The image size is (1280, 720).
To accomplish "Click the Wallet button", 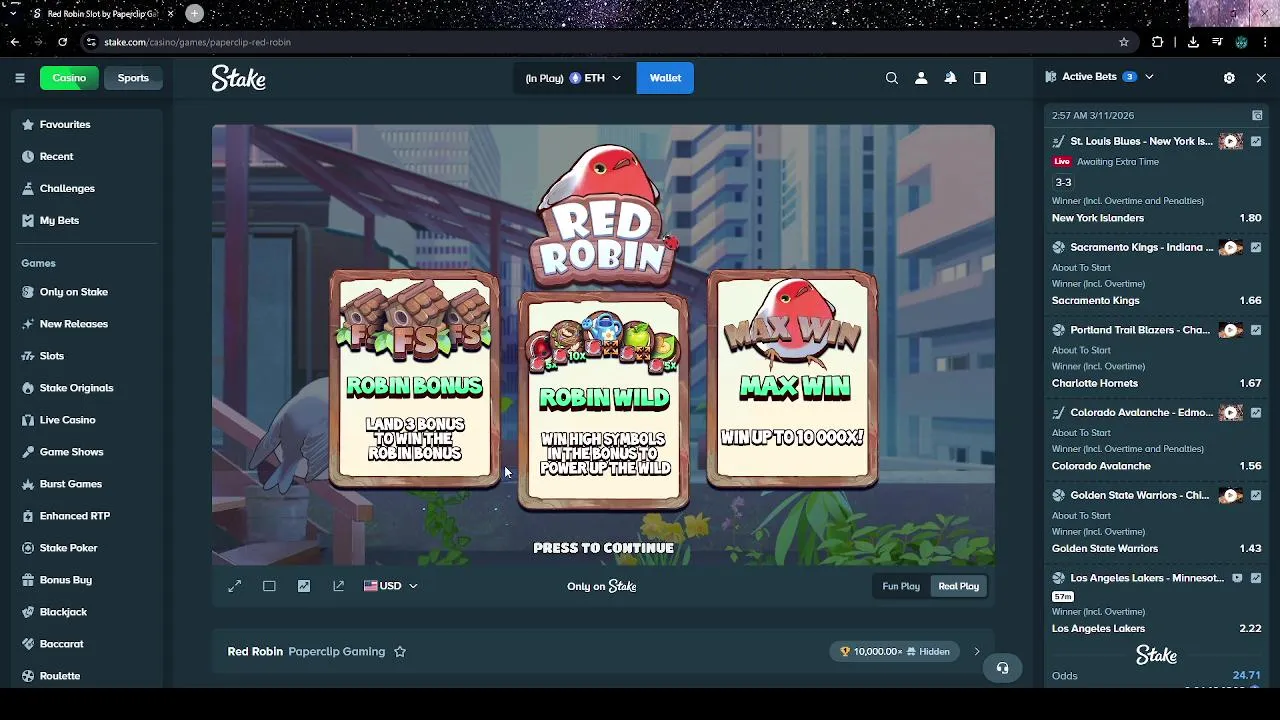I will tap(665, 78).
